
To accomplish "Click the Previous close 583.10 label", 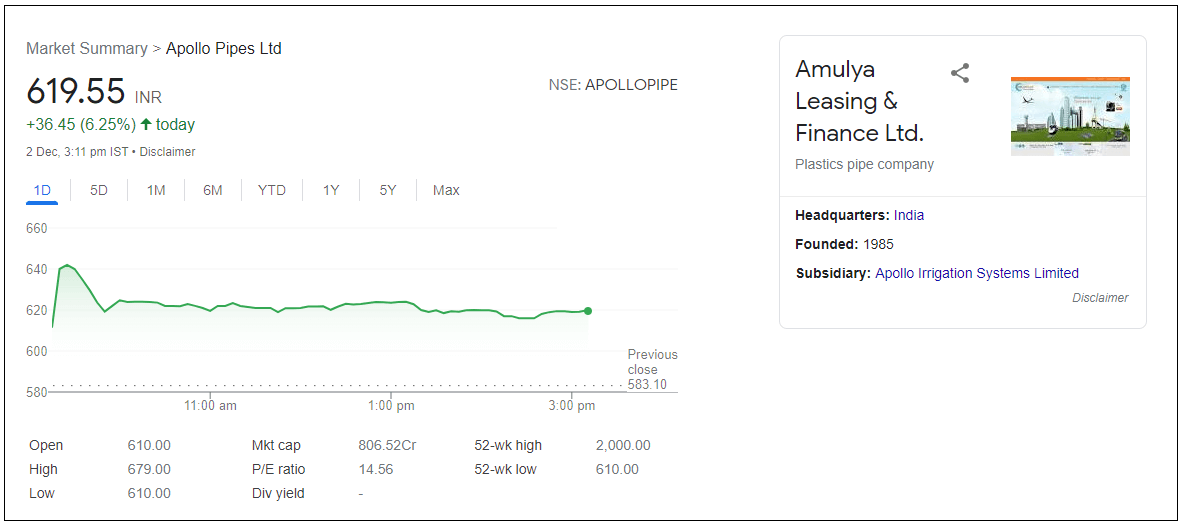I will [652, 370].
